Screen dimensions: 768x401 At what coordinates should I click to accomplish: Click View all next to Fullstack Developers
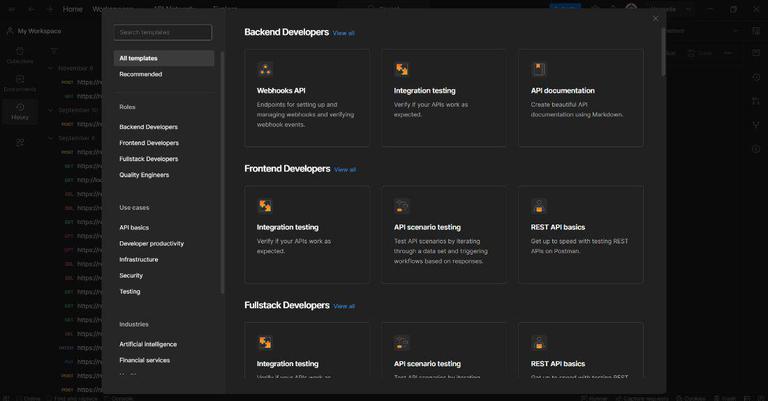(x=344, y=306)
